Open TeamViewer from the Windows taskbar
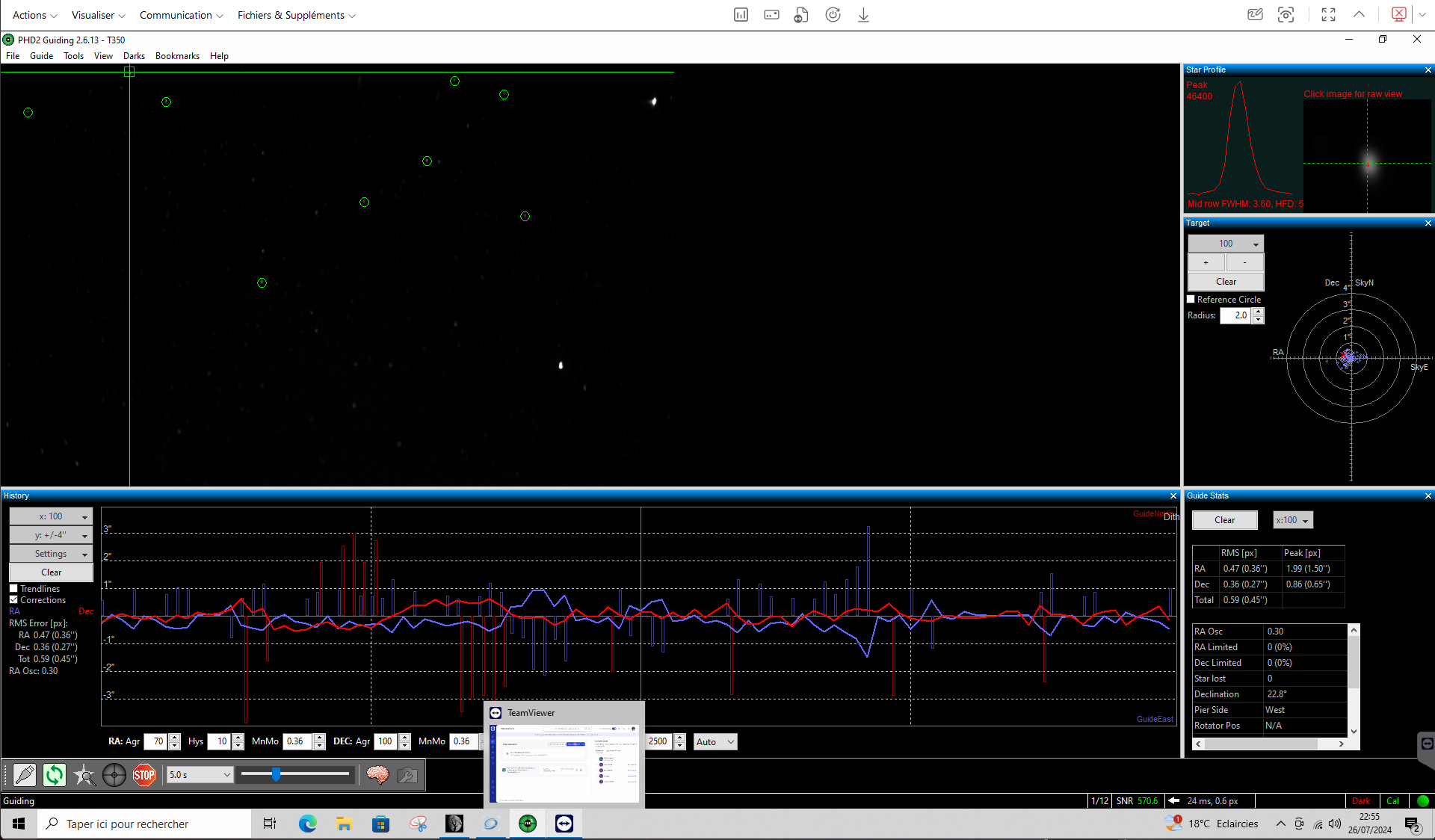 pos(564,824)
